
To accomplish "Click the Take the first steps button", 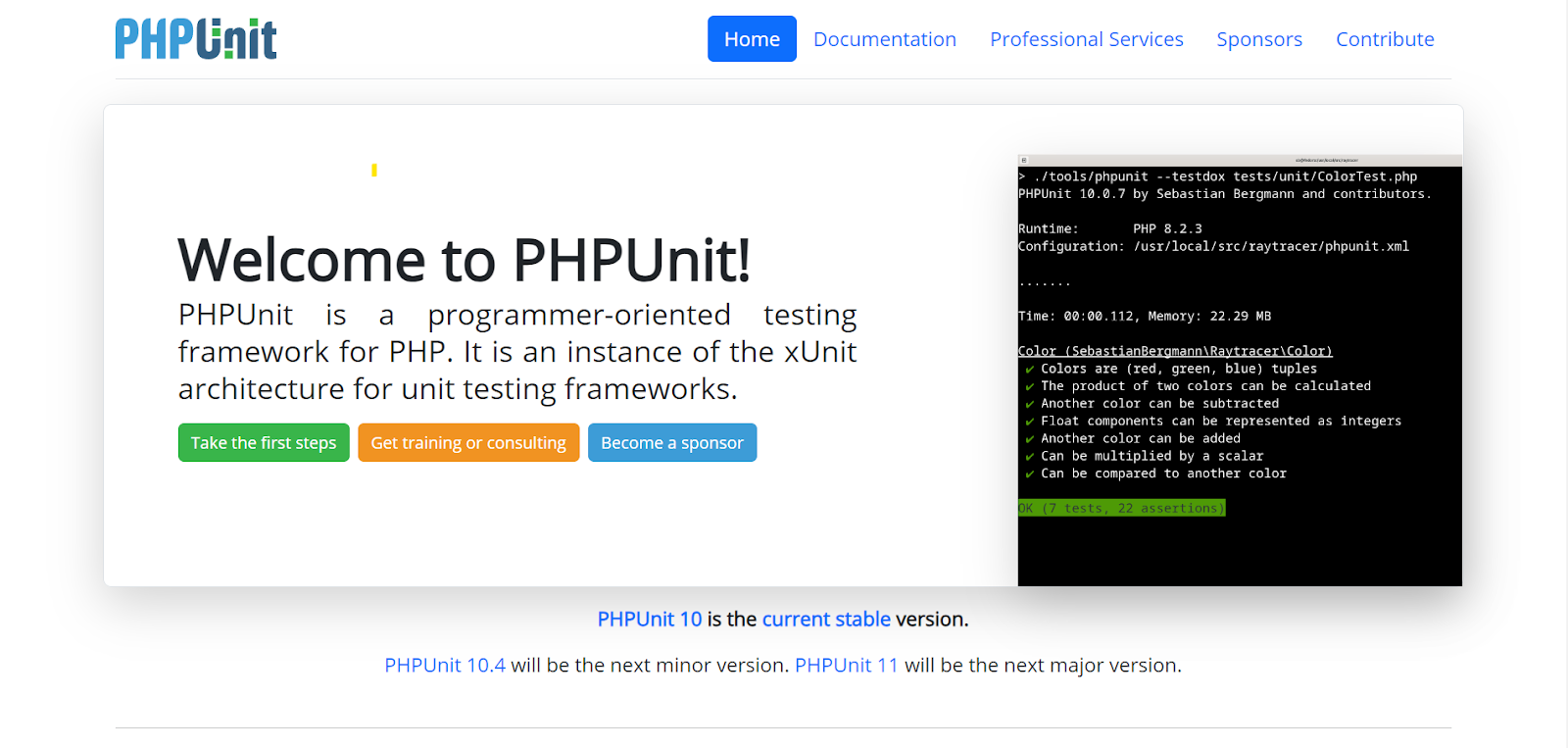I will tap(264, 443).
